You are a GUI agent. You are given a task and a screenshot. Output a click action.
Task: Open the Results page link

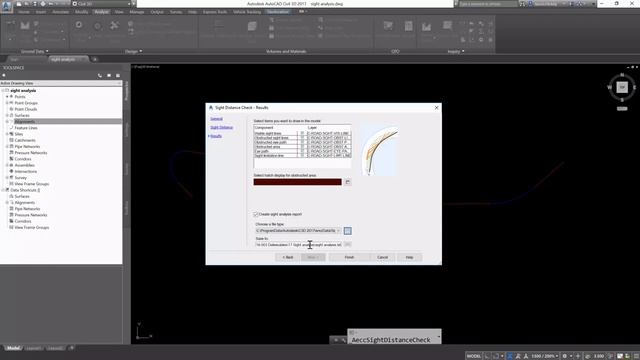pos(216,136)
